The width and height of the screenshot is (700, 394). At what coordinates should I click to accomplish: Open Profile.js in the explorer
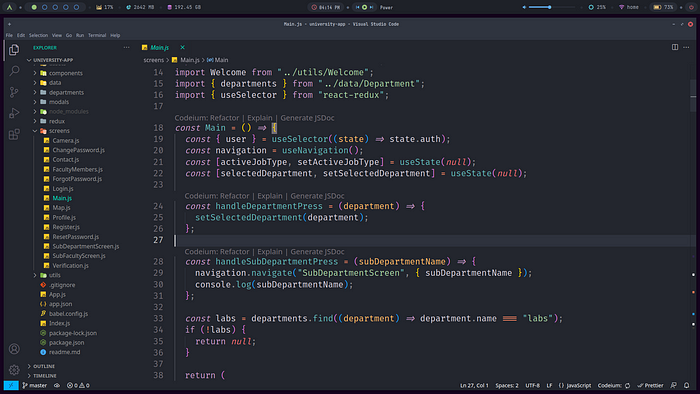click(64, 217)
